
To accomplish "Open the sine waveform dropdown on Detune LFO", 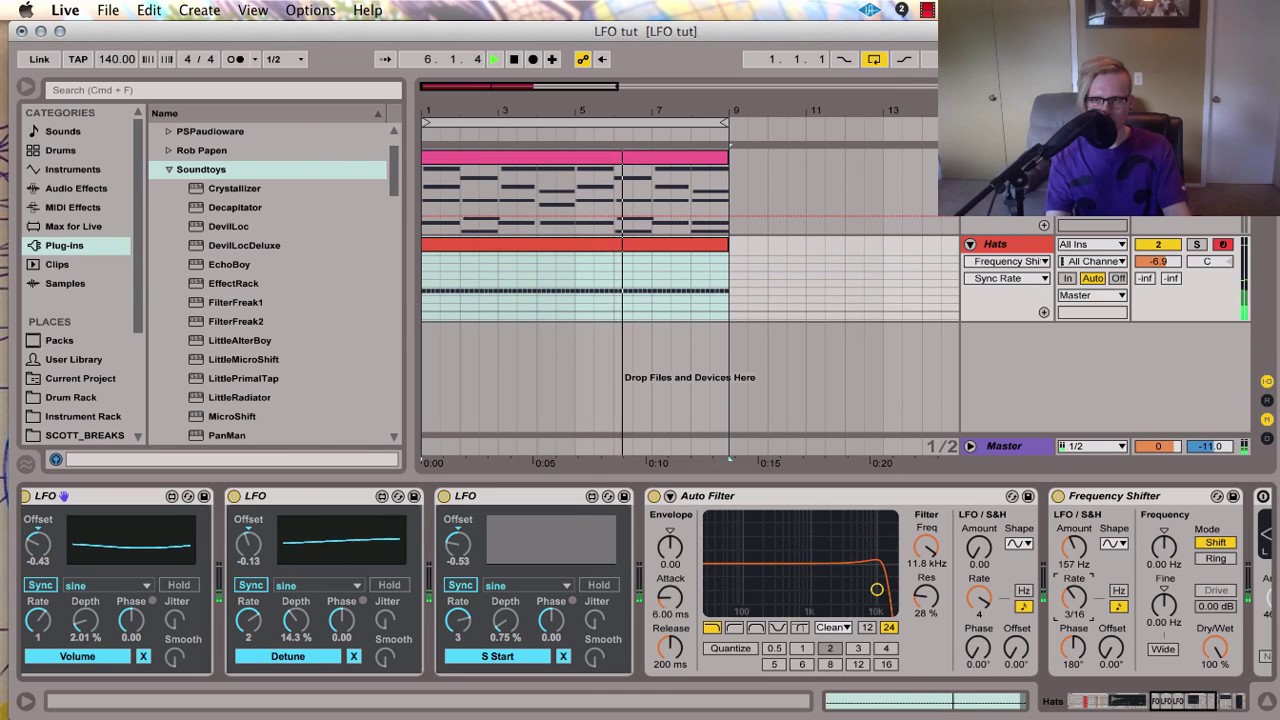I will point(318,585).
